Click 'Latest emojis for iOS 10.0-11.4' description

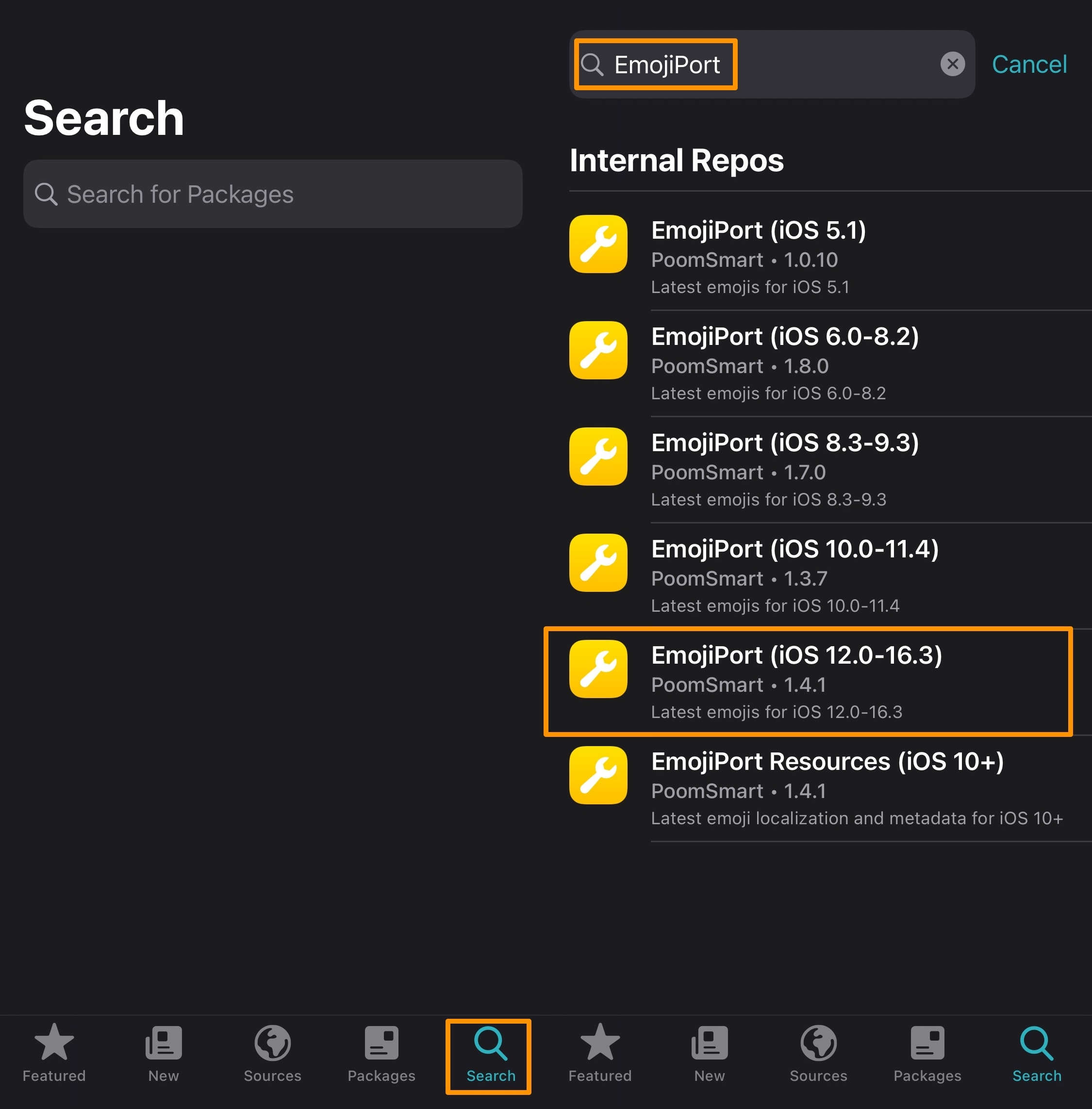776,605
